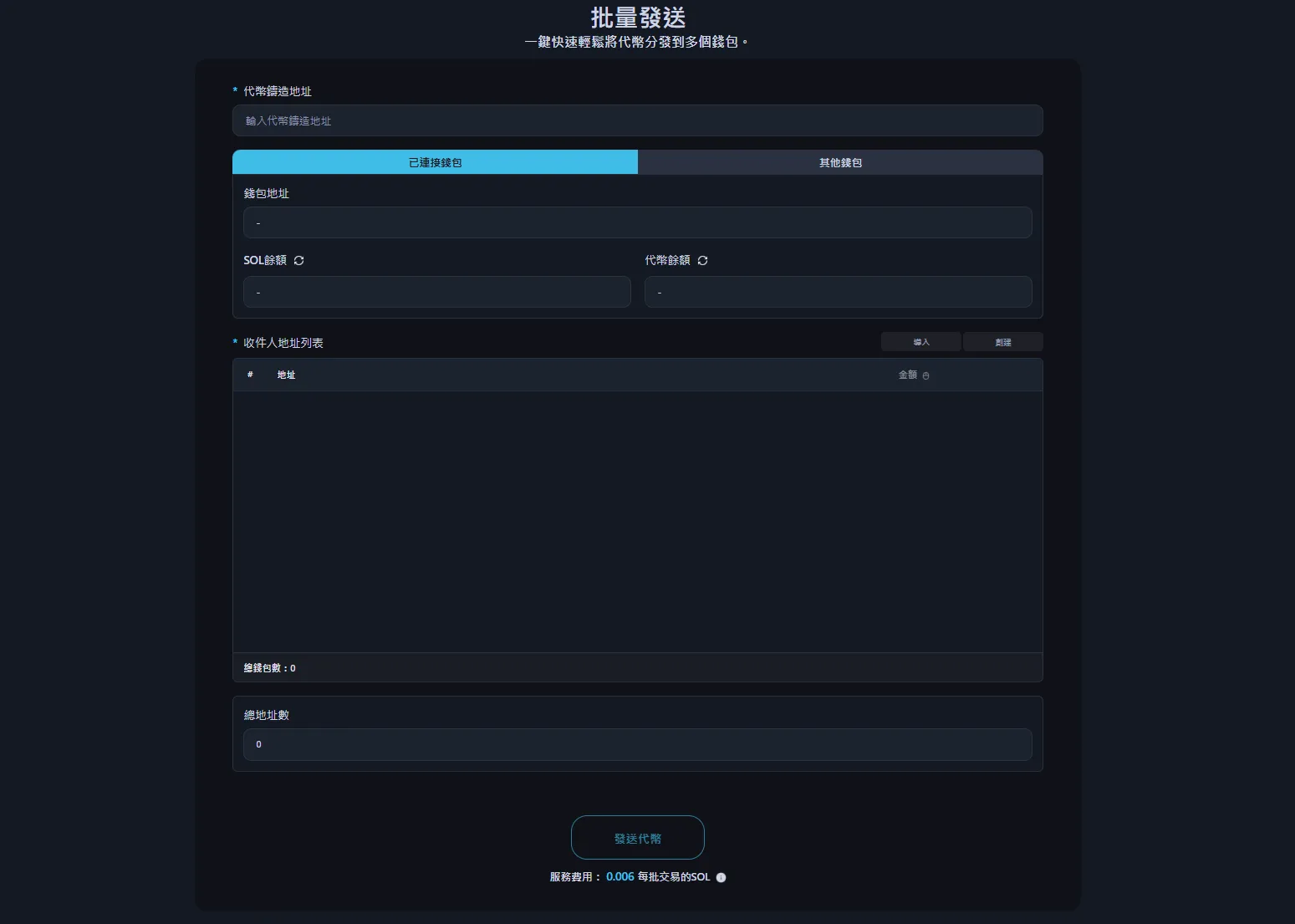Click the empty recipient address list area

click(x=637, y=521)
